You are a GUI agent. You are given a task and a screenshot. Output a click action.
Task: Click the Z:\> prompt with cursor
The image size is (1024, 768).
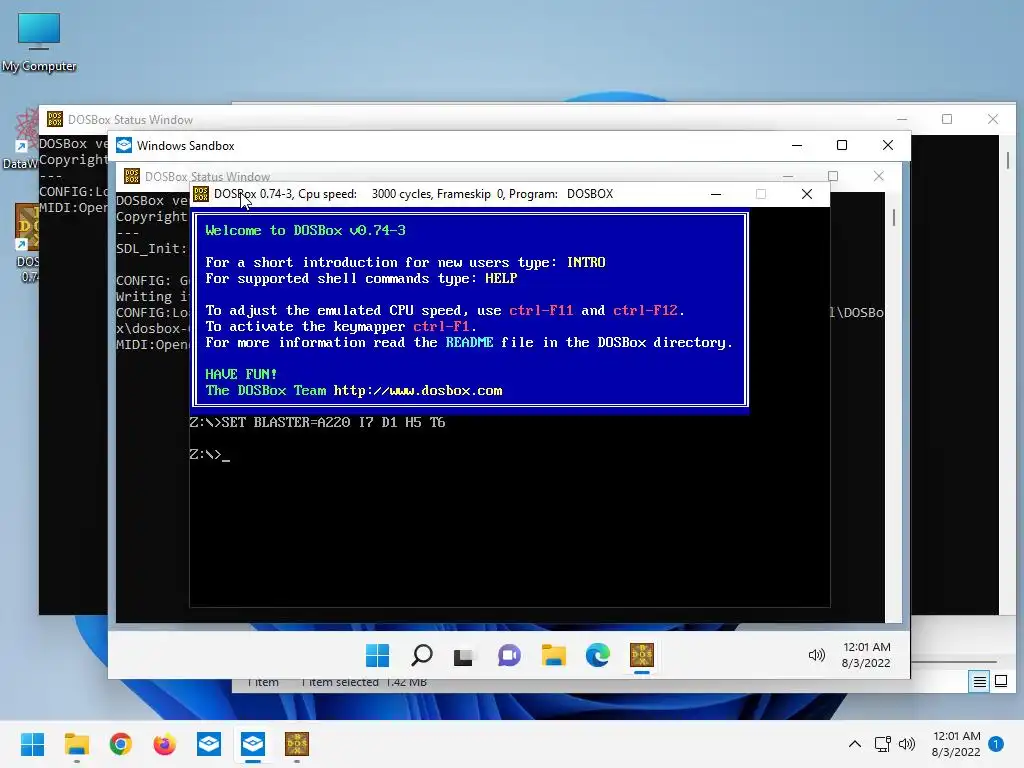pyautogui.click(x=210, y=455)
